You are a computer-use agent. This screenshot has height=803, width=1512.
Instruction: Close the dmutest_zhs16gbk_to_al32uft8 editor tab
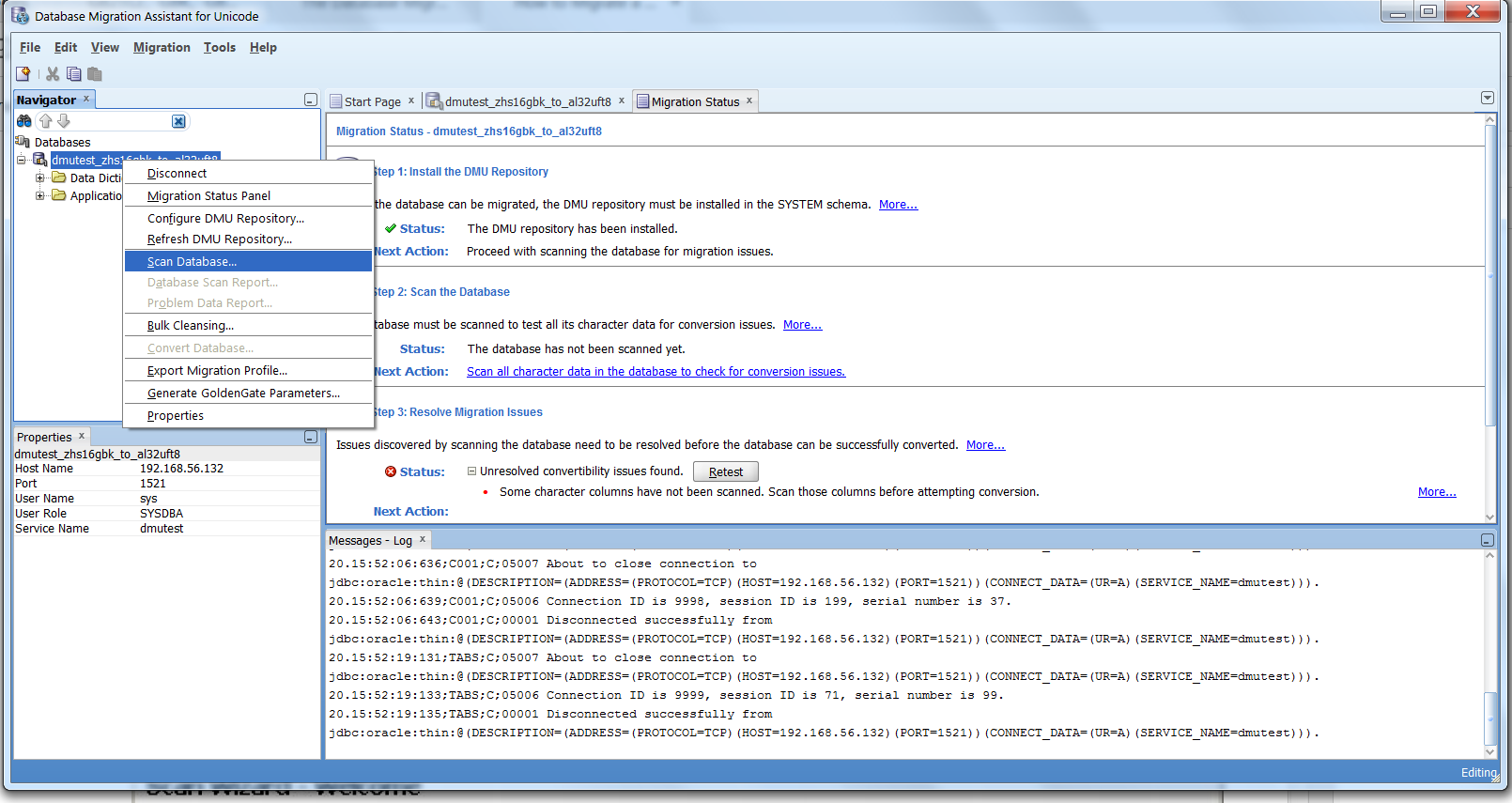point(622,100)
